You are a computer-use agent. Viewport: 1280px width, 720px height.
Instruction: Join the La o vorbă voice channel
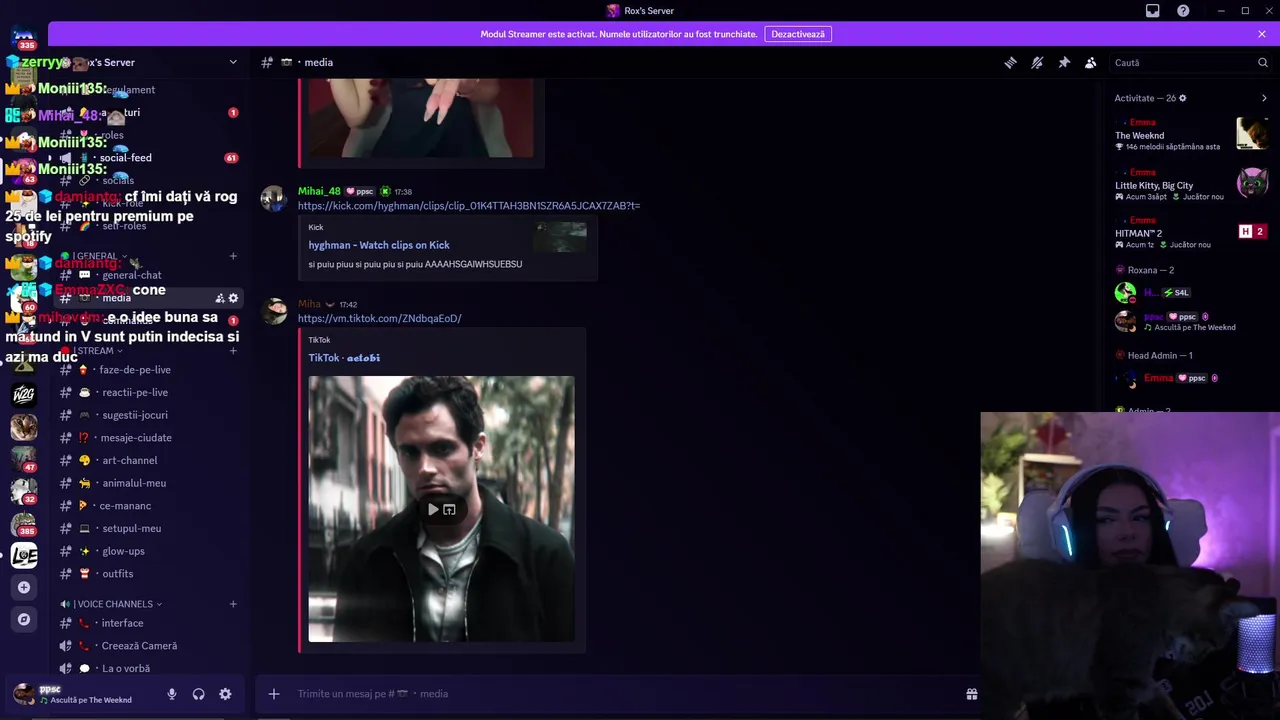click(x=126, y=668)
